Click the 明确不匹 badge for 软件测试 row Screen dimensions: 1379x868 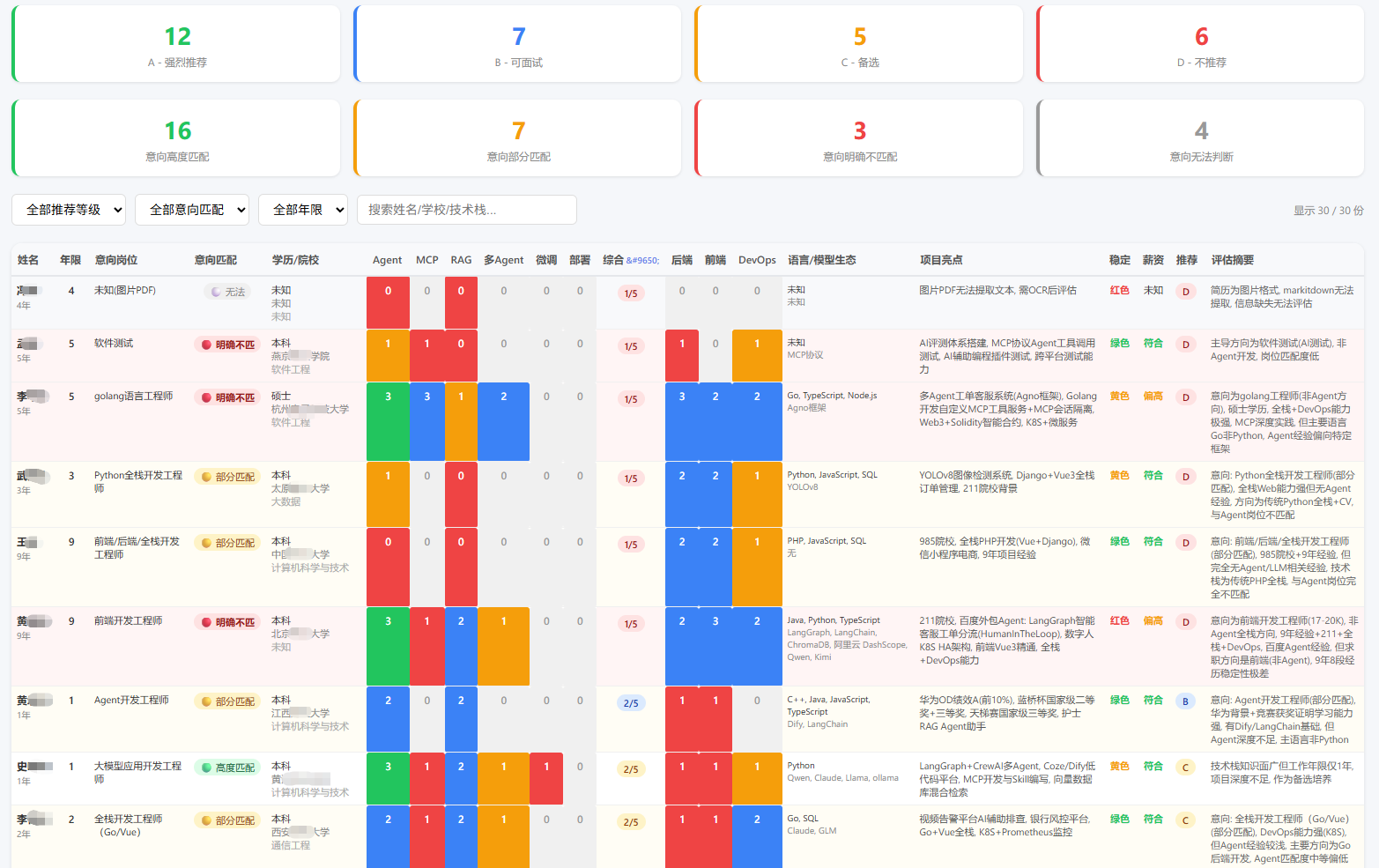click(228, 345)
